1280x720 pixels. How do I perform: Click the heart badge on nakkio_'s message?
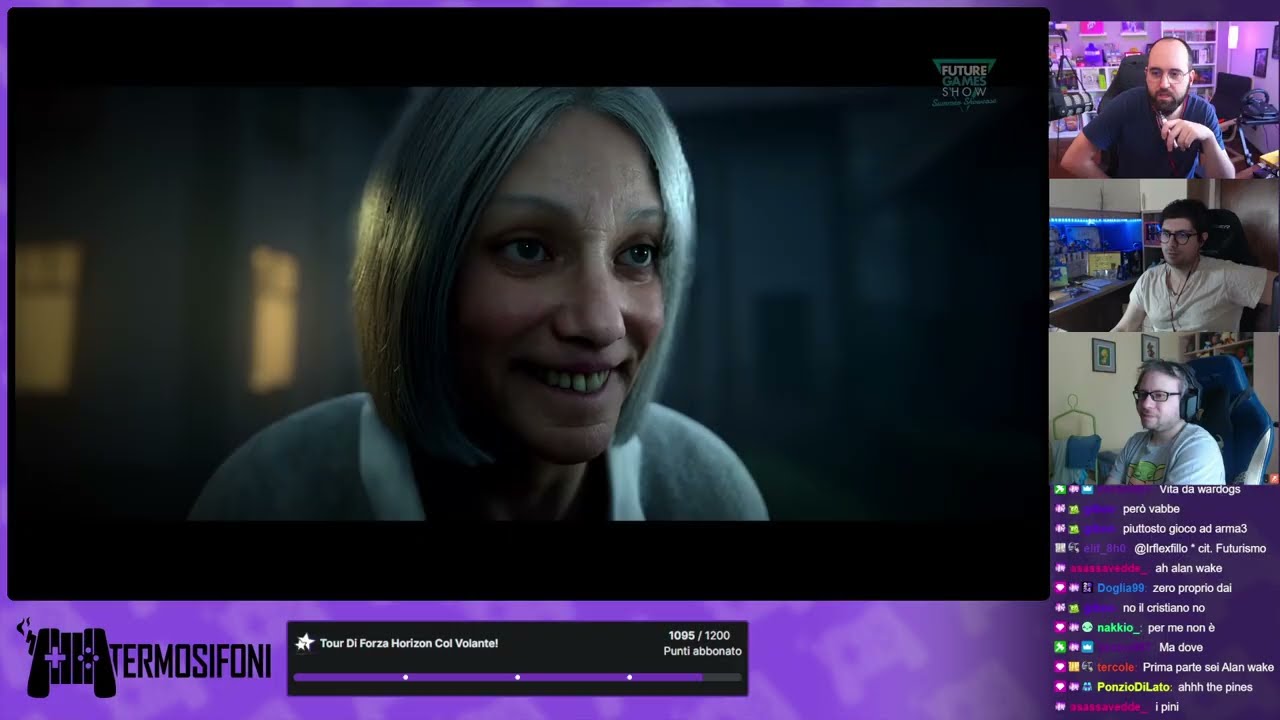(x=1060, y=628)
